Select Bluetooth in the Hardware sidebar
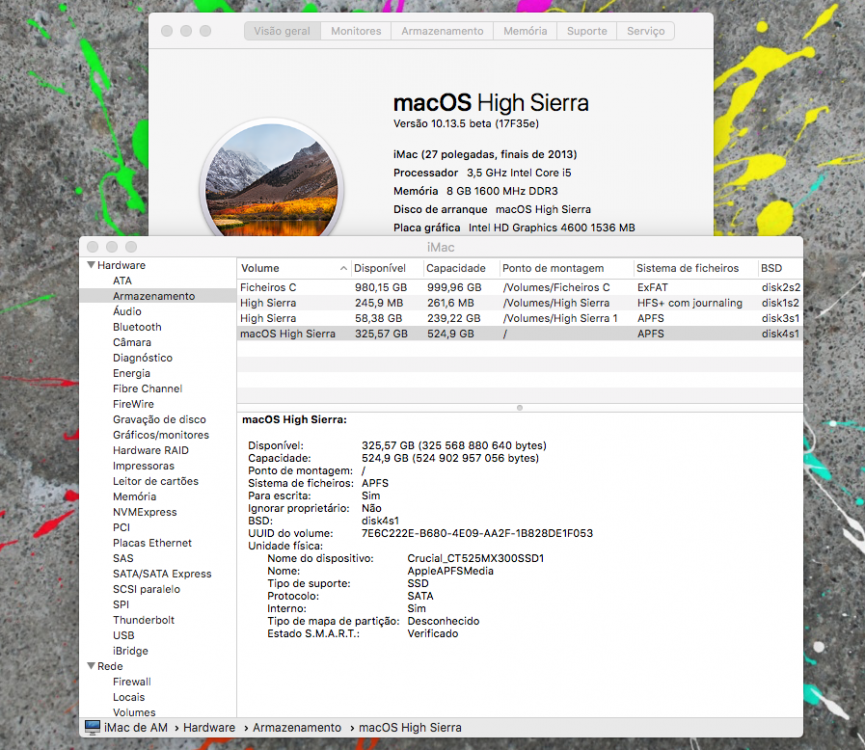 (137, 327)
